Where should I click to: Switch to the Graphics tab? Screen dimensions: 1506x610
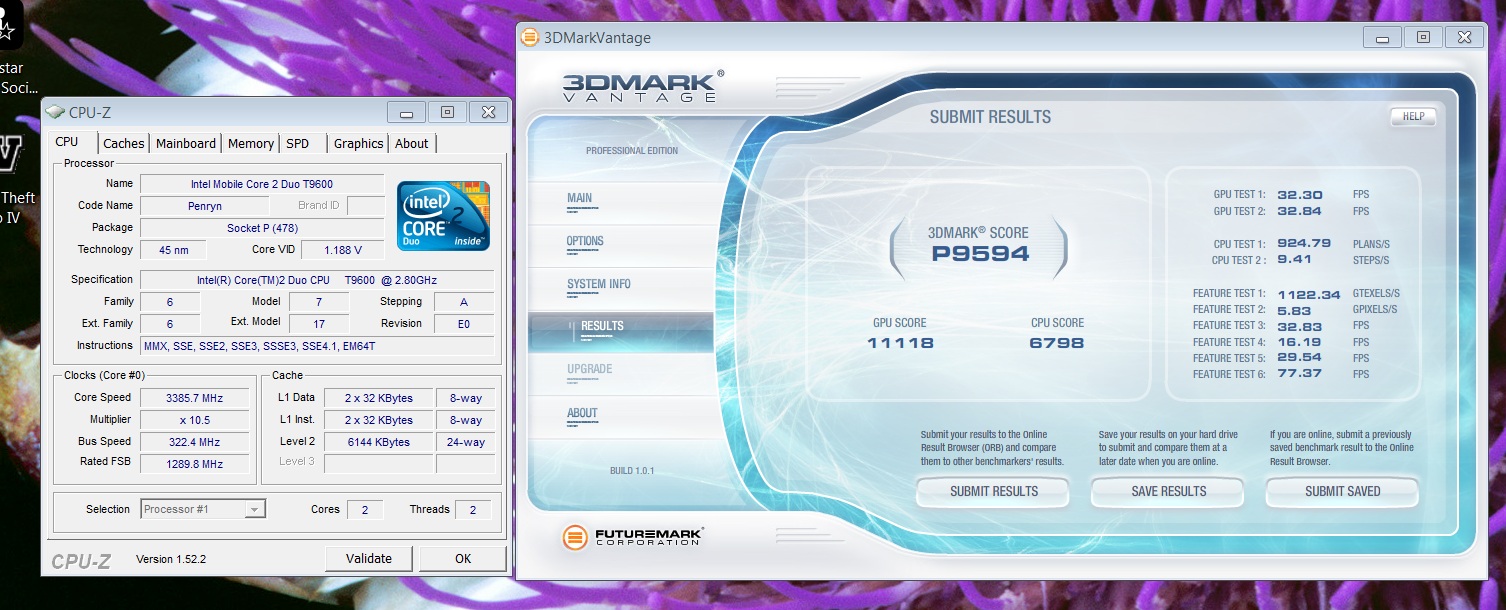(358, 144)
